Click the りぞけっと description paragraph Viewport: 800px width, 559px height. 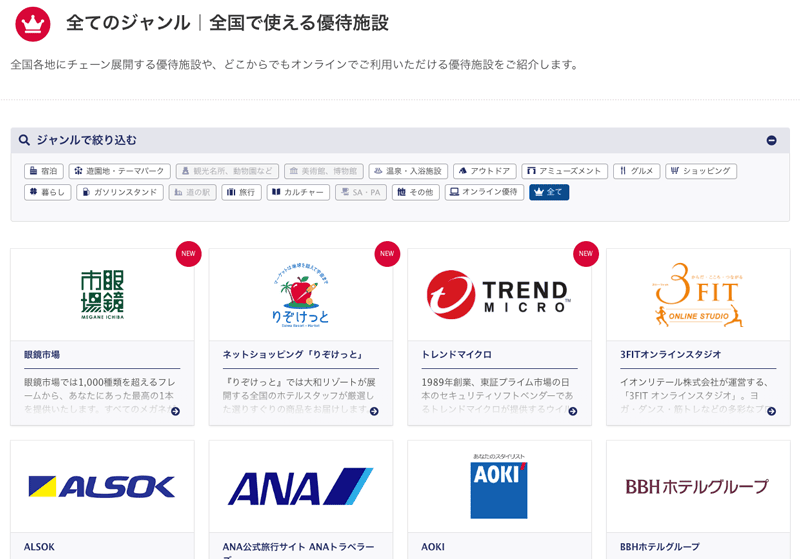299,395
